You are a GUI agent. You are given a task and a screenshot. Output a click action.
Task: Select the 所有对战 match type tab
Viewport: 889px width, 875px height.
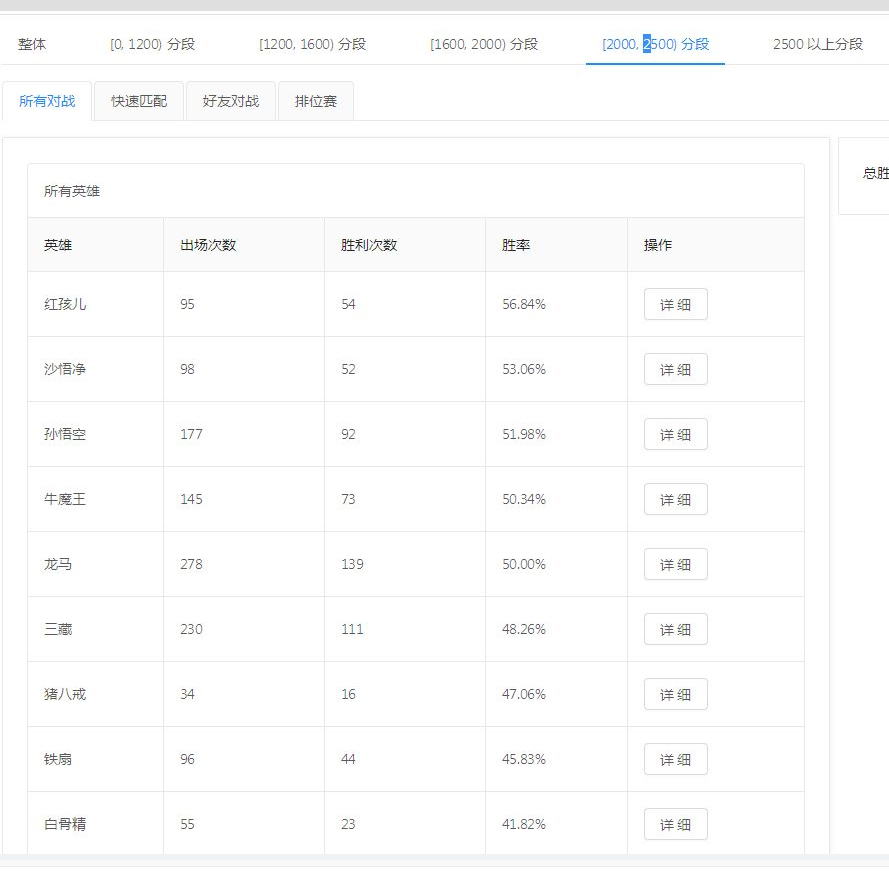click(x=47, y=101)
